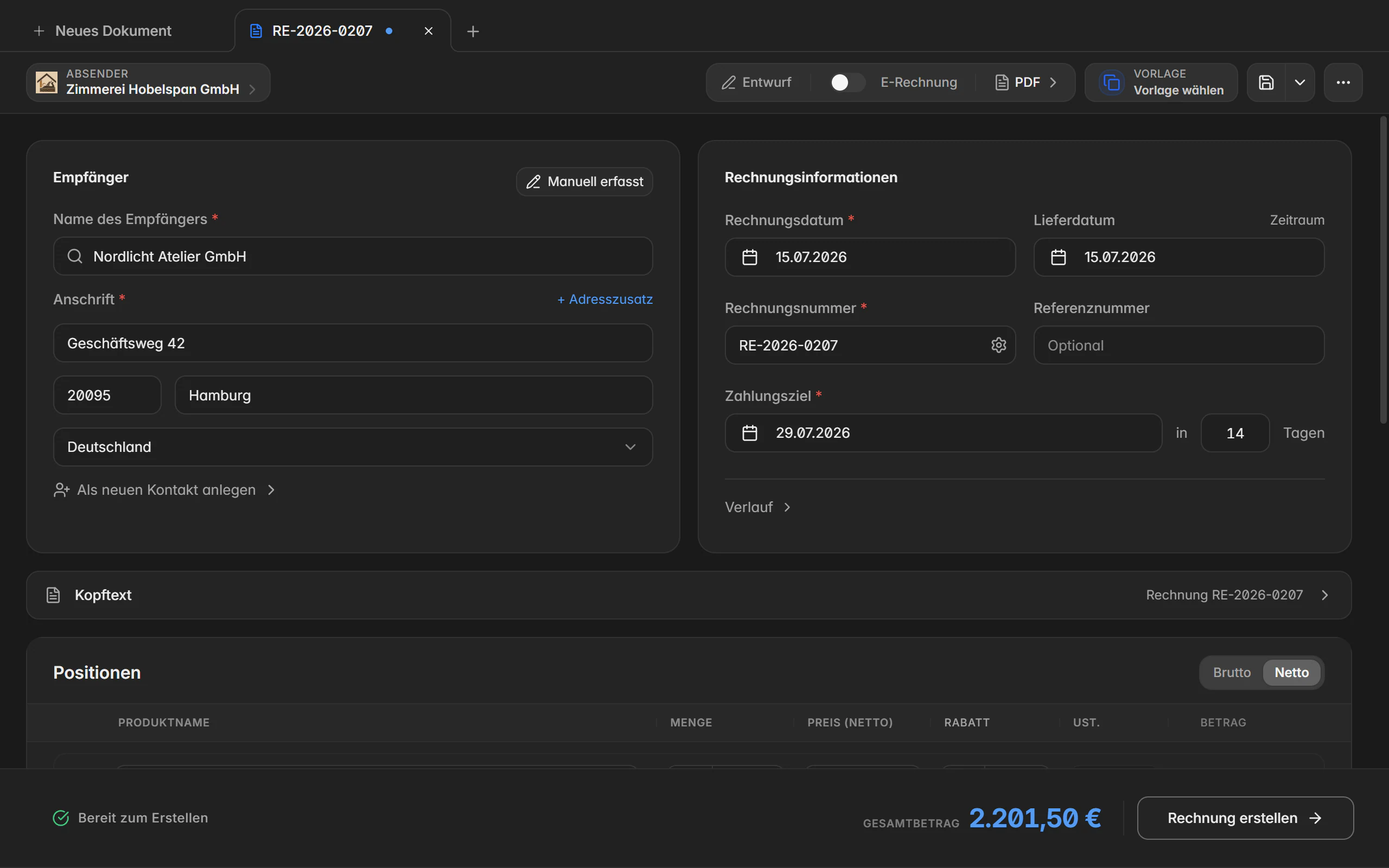Select the Brutto price mode
The height and width of the screenshot is (868, 1389).
(1232, 672)
